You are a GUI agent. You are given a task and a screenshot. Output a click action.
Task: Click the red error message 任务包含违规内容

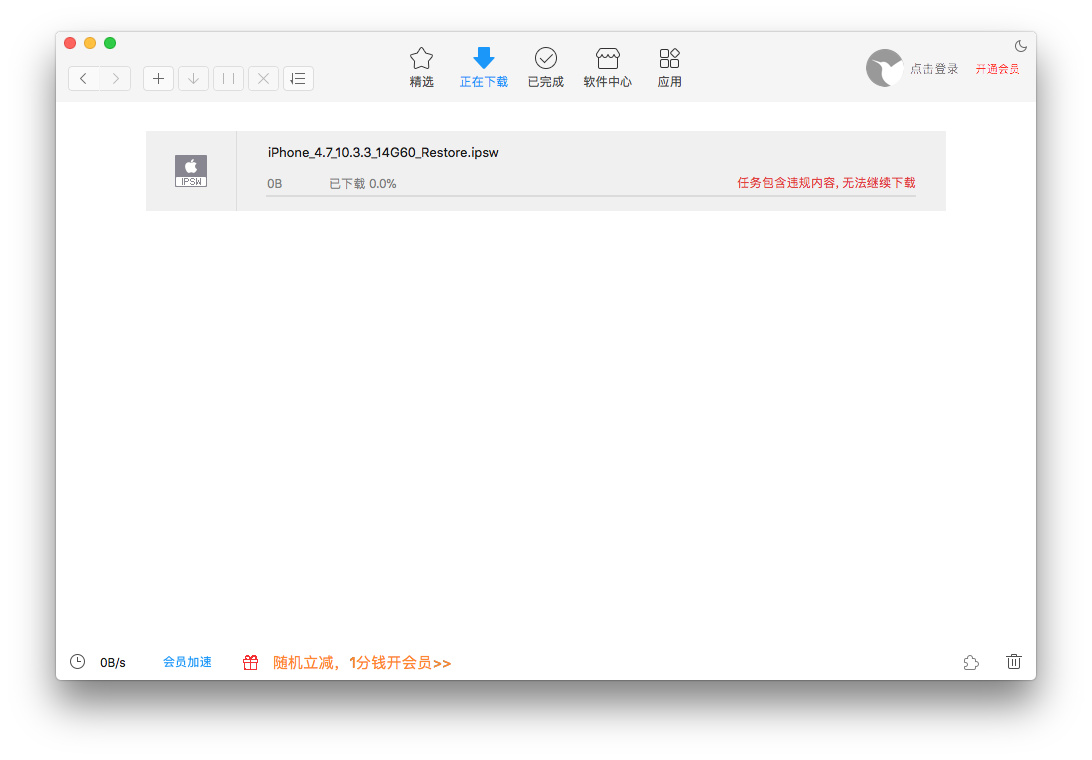[x=826, y=183]
